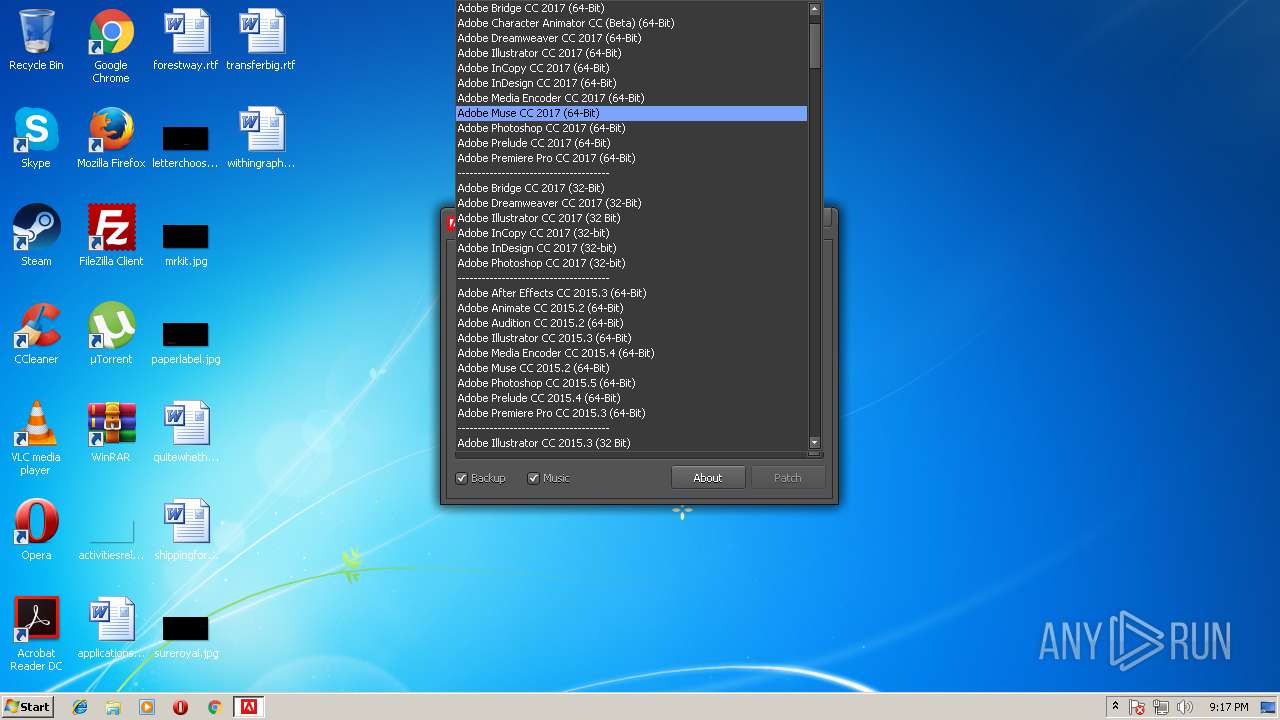Choose Adobe Illustrator CC 2015.3 (64-Bit)
The image size is (1280, 720).
pos(631,338)
